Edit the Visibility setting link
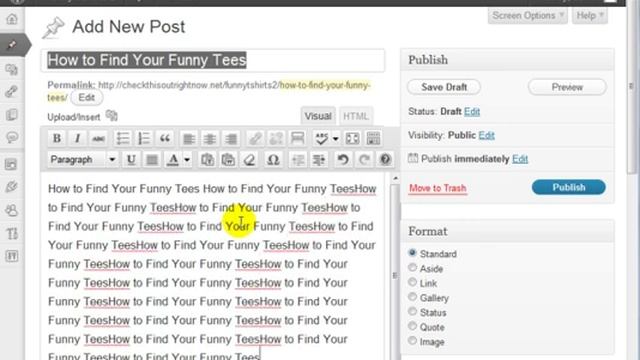The height and width of the screenshot is (360, 640). (x=486, y=136)
